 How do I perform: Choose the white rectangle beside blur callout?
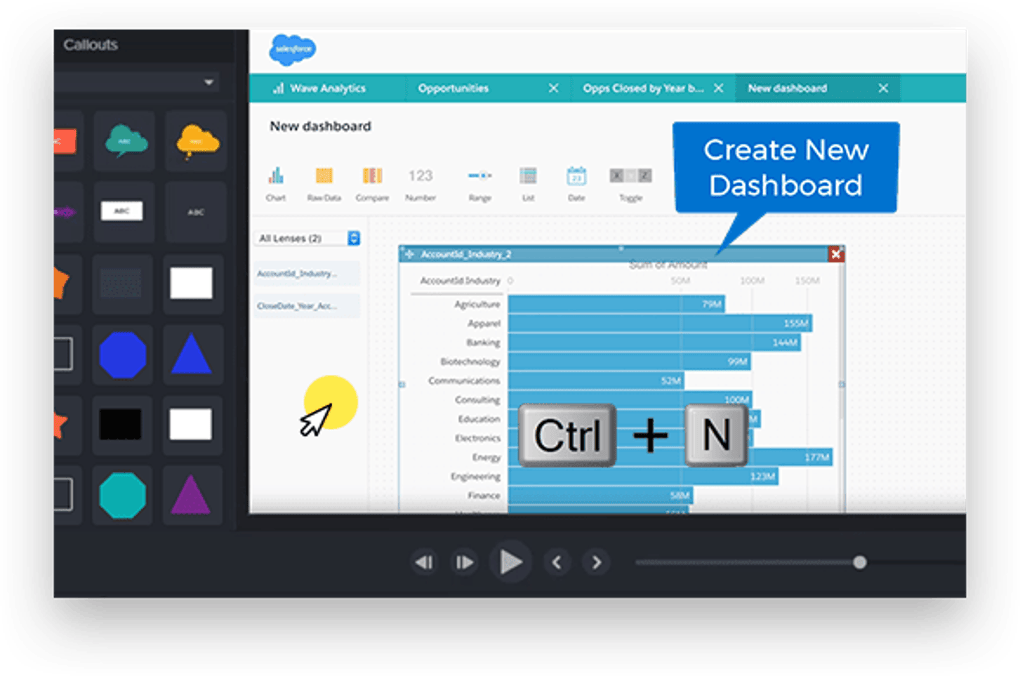click(x=191, y=283)
